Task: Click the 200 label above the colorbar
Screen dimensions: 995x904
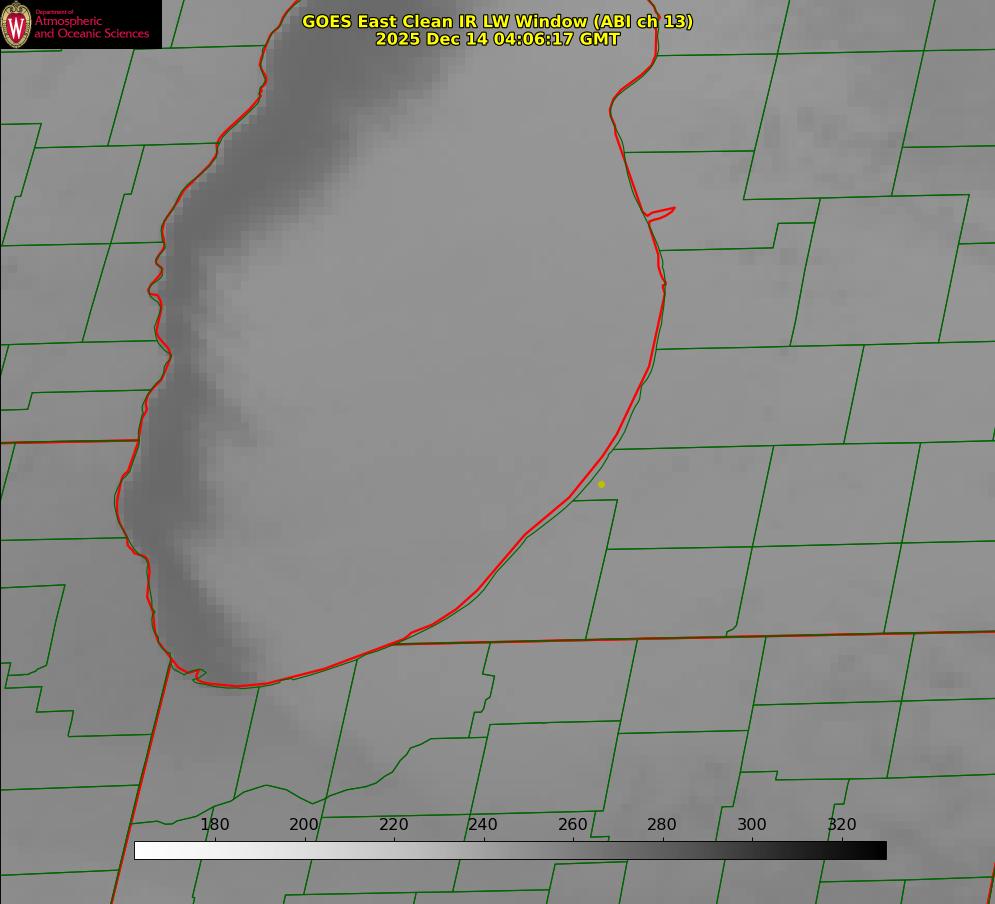Action: [304, 824]
